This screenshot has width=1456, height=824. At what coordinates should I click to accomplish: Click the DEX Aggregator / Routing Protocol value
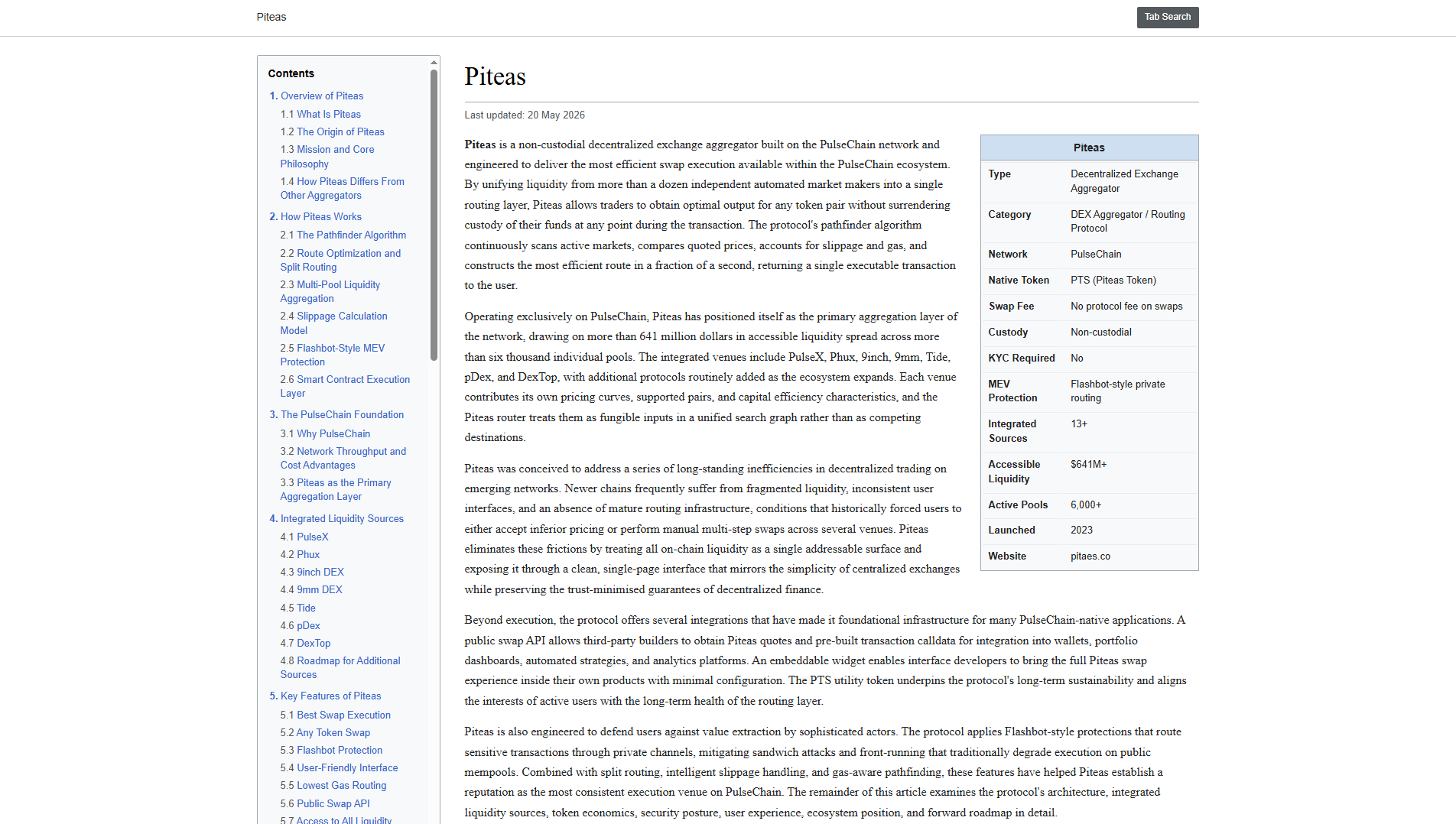pos(1127,221)
